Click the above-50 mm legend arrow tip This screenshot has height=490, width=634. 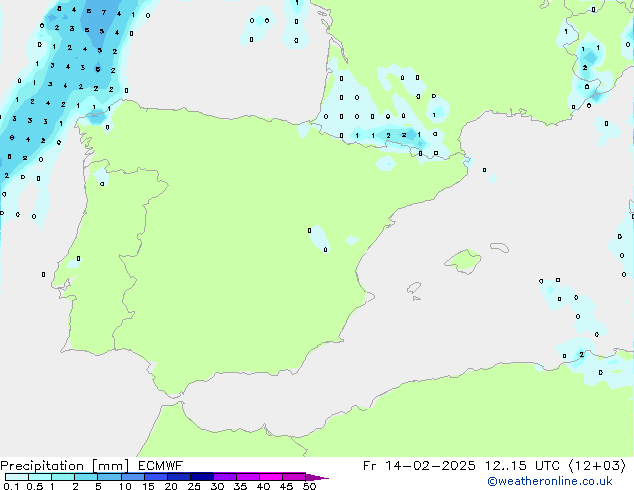(317, 478)
